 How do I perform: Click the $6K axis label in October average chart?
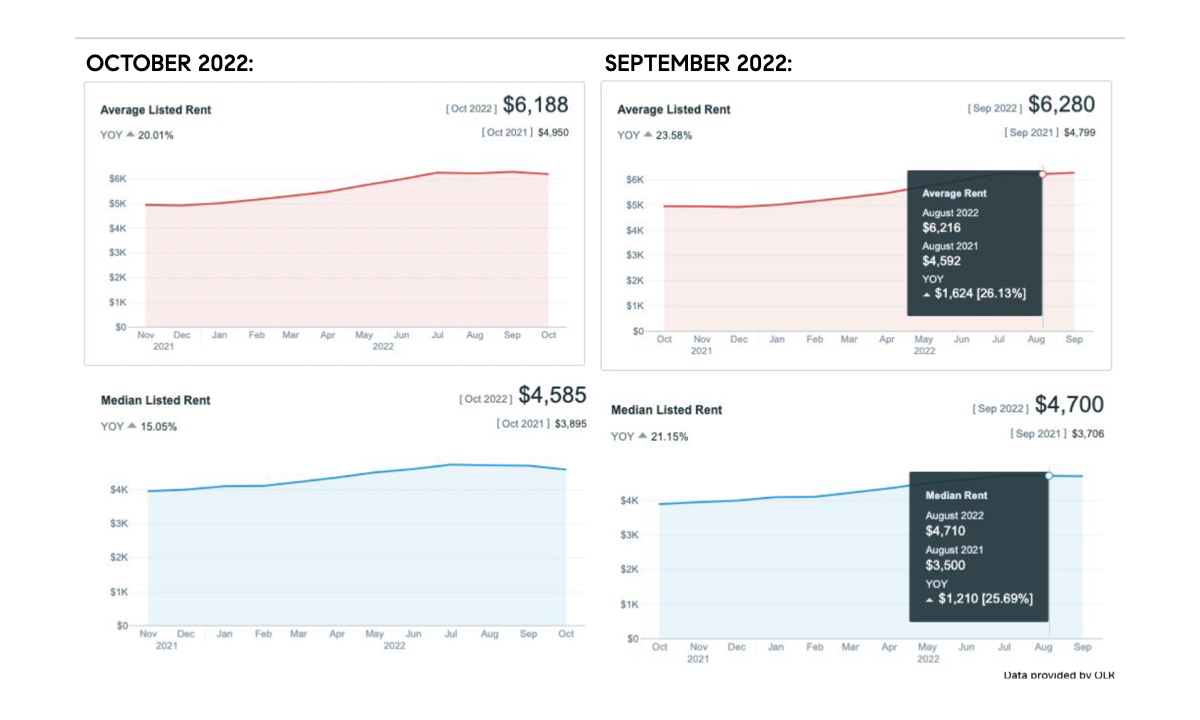click(x=118, y=179)
